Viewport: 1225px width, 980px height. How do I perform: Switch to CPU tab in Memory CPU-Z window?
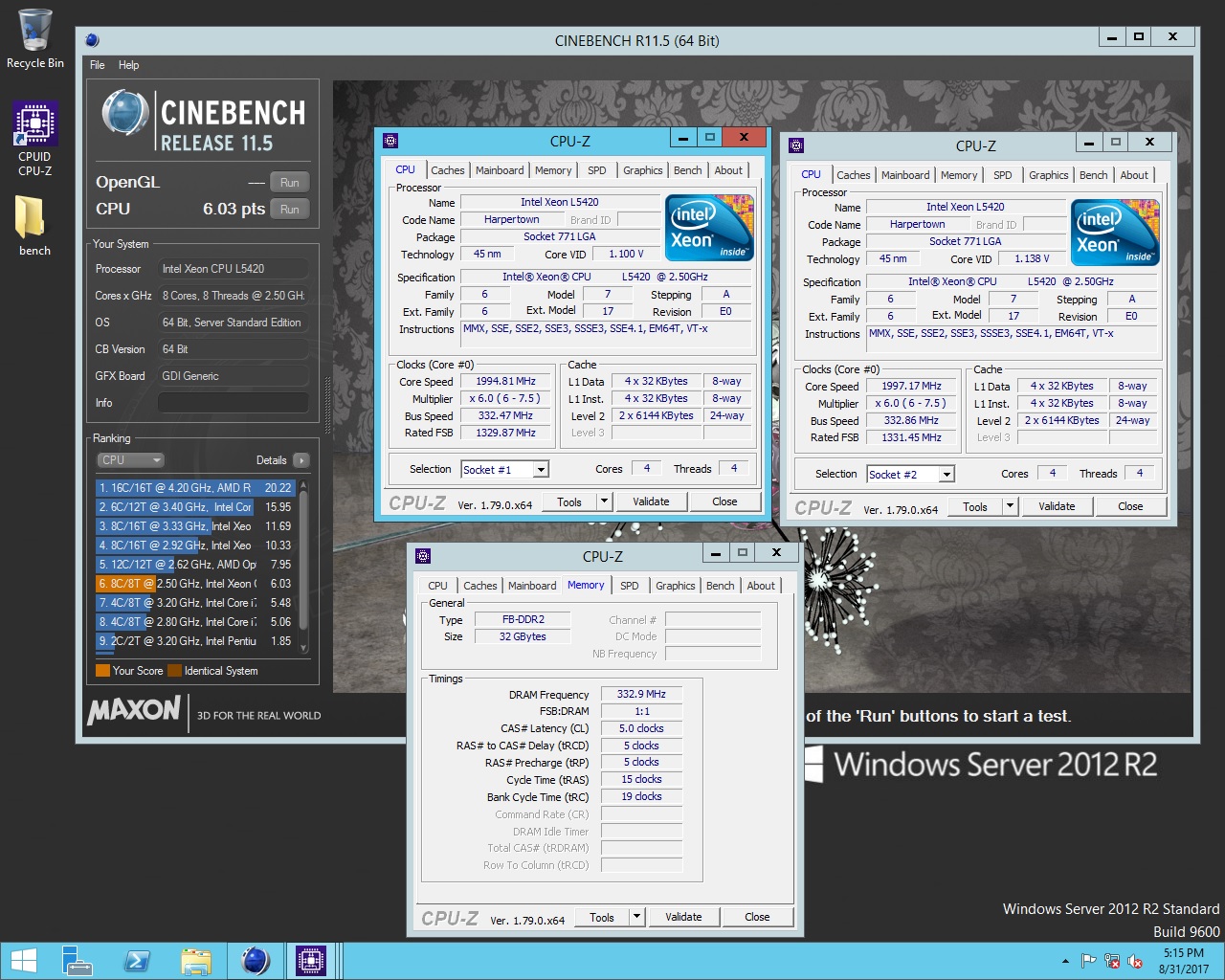coord(437,586)
